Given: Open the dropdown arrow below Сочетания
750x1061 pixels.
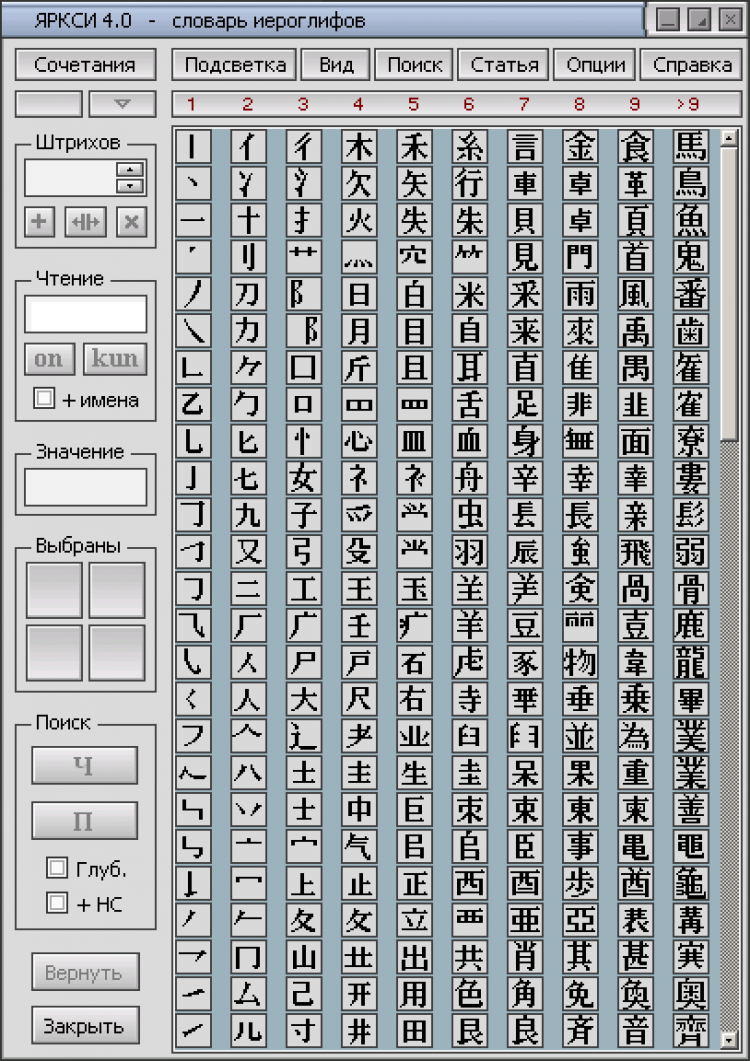Looking at the screenshot, I should click(x=123, y=104).
